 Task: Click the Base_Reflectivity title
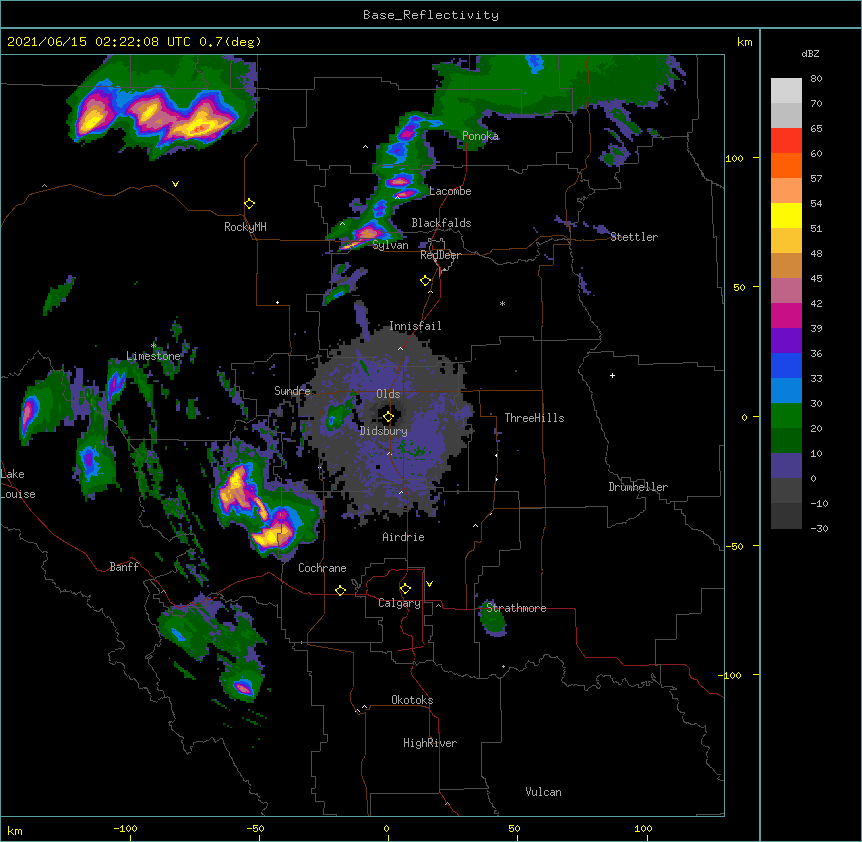pos(431,15)
